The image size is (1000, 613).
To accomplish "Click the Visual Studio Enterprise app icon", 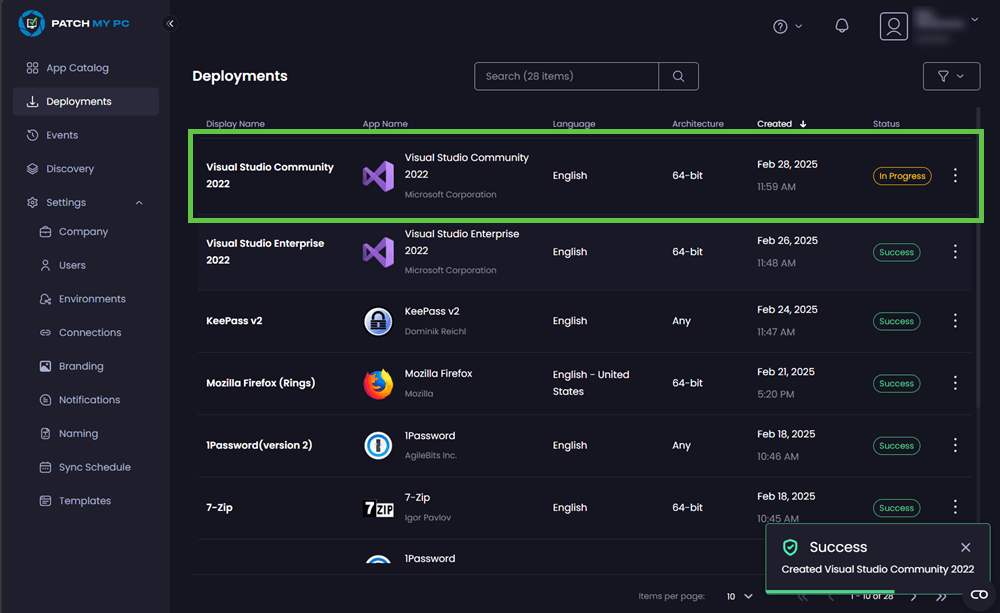I will click(378, 253).
